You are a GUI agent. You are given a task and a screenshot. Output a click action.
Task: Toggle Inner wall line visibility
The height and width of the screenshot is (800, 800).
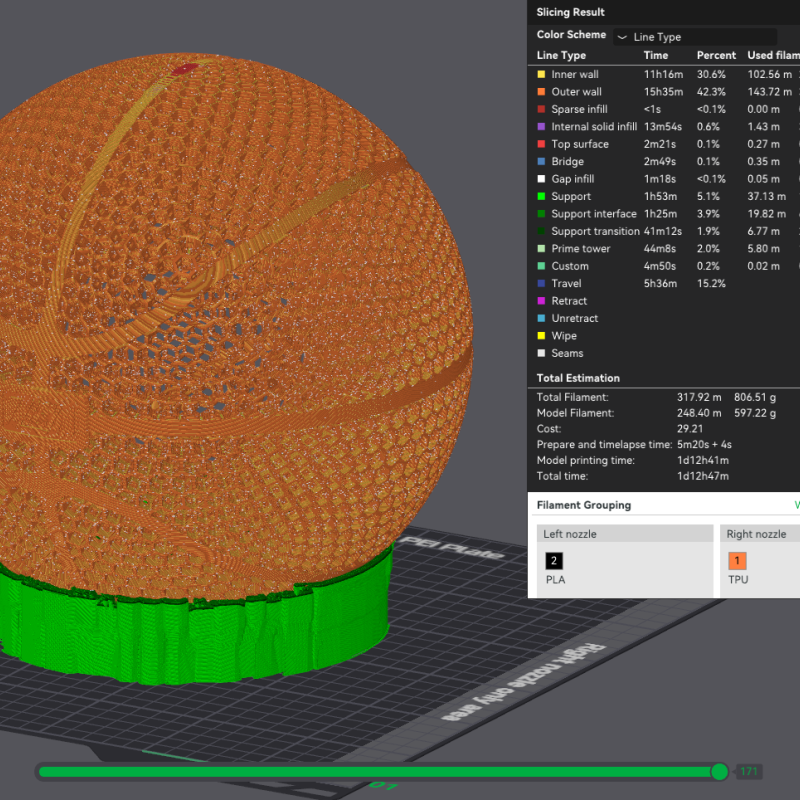(x=575, y=74)
